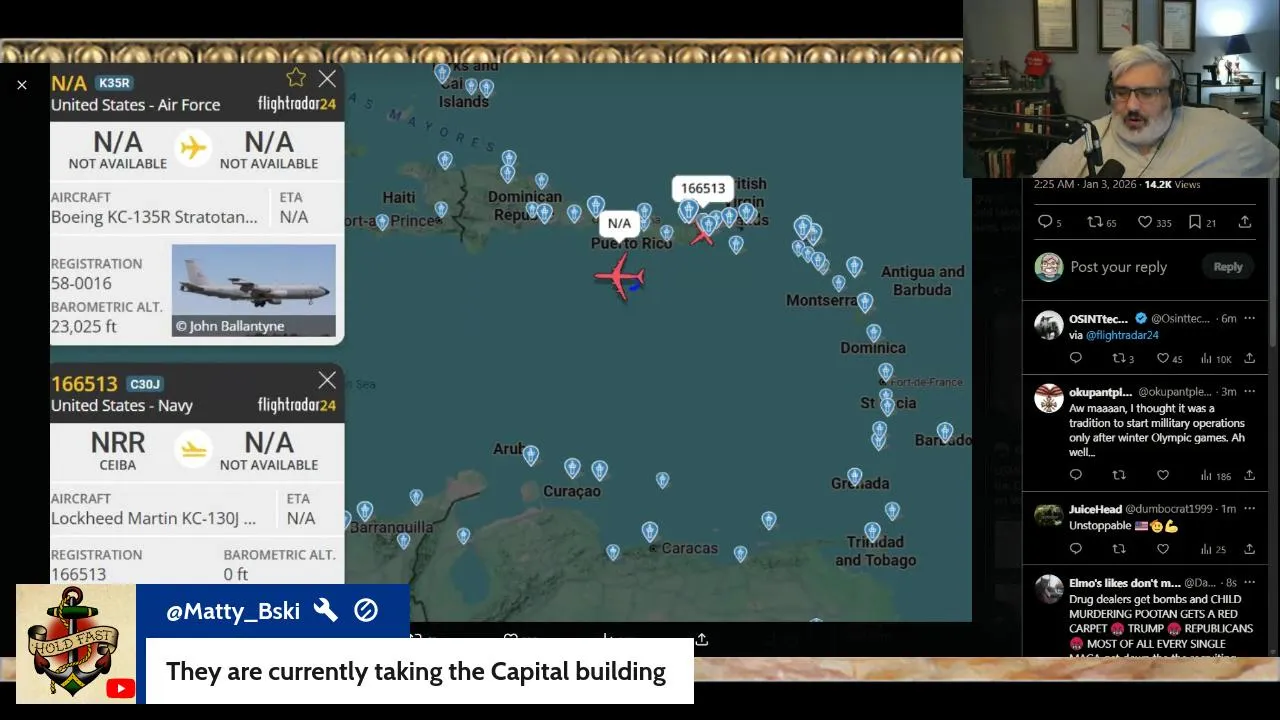Like the JuiceHead Unstoppable comment
Screen dimensions: 1280x720
[1163, 548]
